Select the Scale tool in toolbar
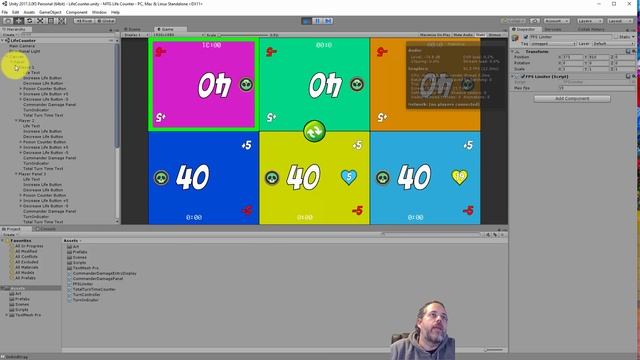 pyautogui.click(x=40, y=20)
